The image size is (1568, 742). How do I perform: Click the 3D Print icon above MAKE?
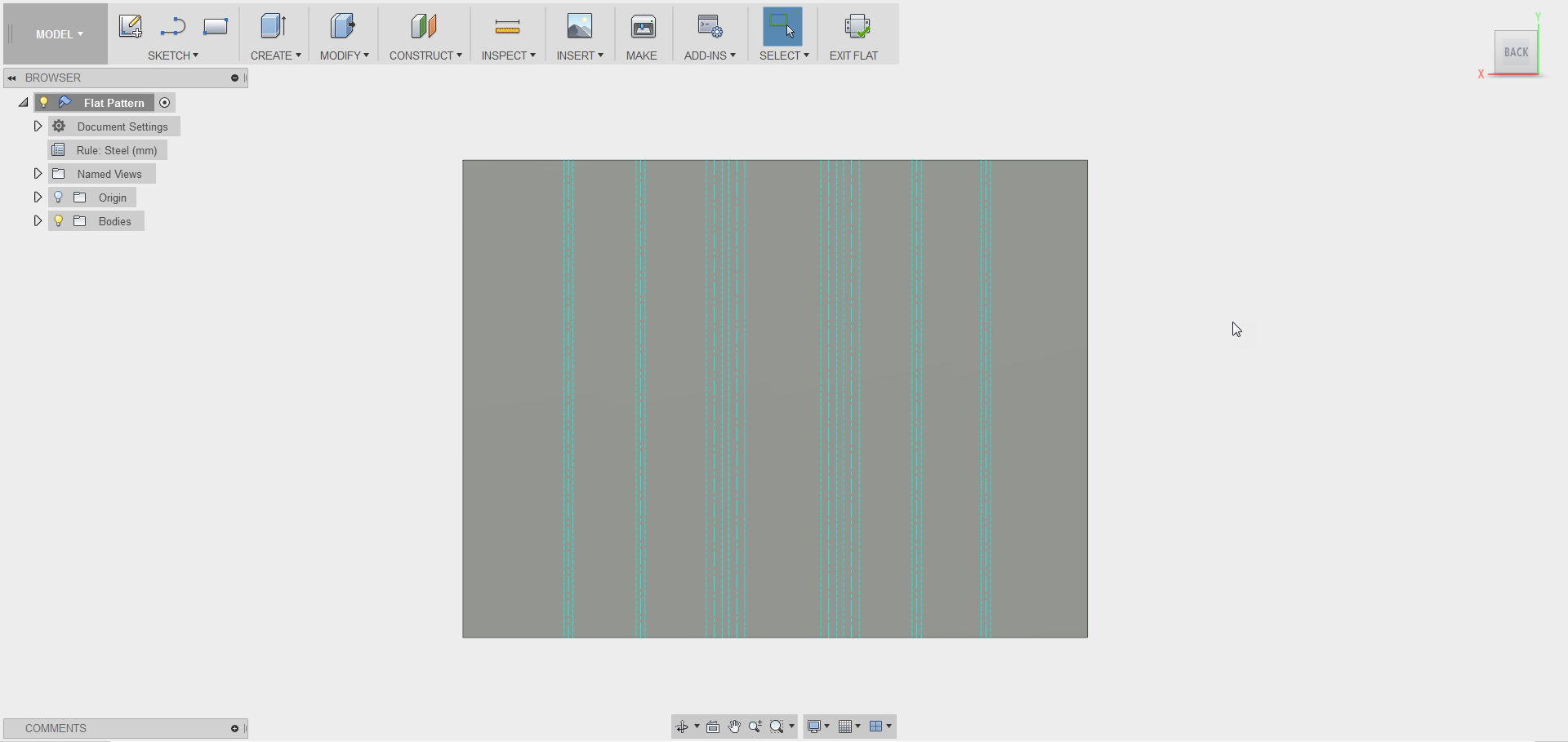click(643, 27)
